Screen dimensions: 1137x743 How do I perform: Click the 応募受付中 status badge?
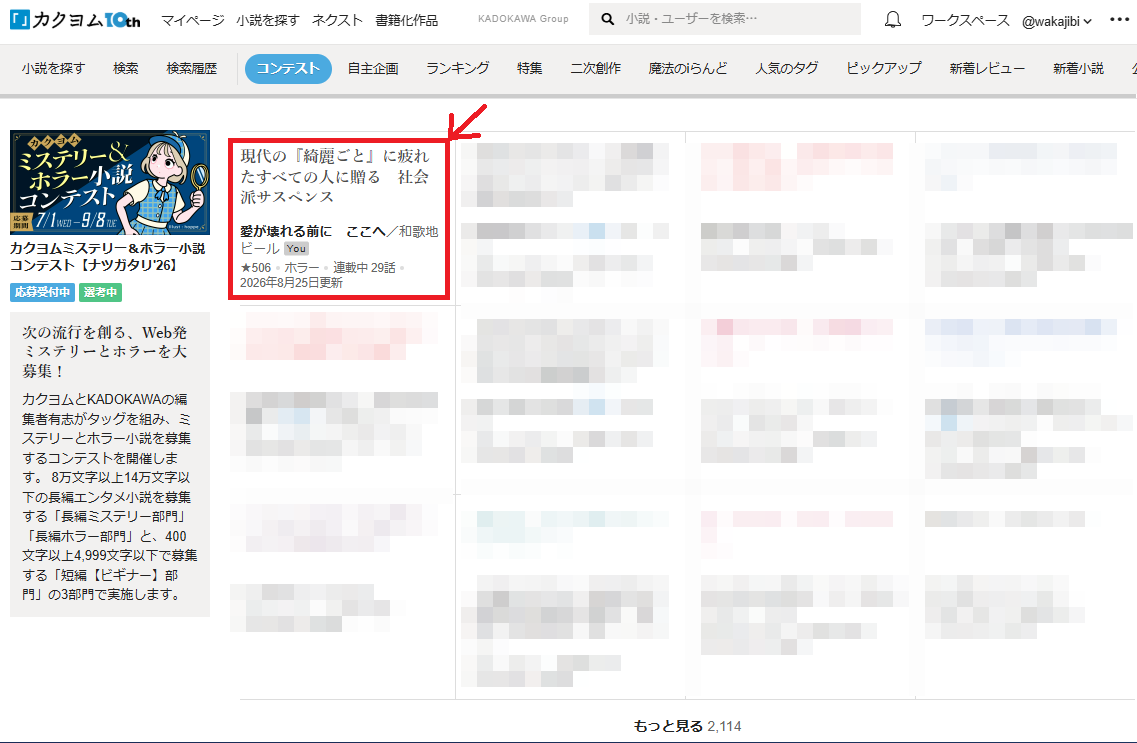(43, 292)
